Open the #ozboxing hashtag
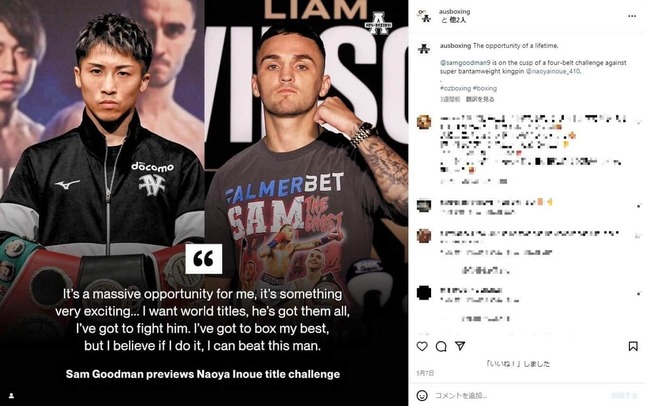 (x=455, y=88)
